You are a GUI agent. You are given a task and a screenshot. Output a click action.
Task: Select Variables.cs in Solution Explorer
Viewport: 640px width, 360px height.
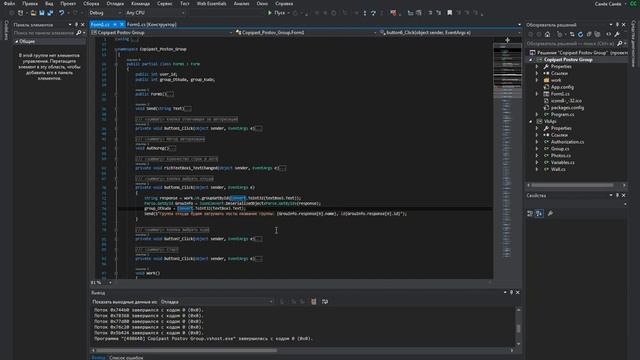pyautogui.click(x=562, y=162)
